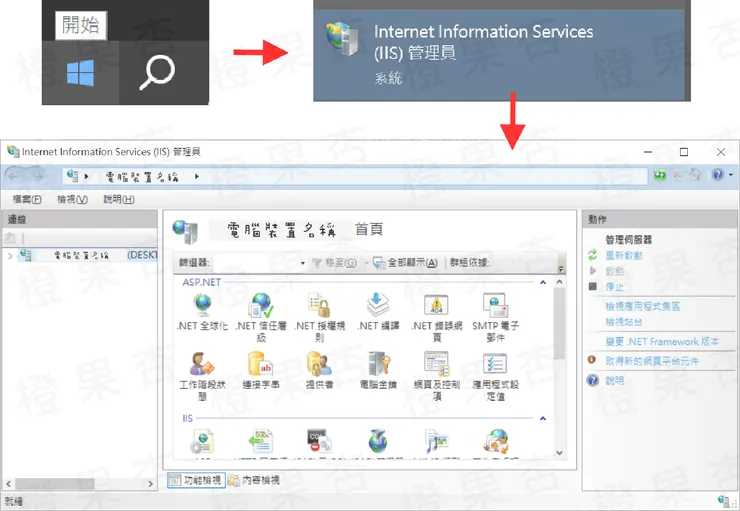Click 全部顯示(A) button

[x=406, y=263]
